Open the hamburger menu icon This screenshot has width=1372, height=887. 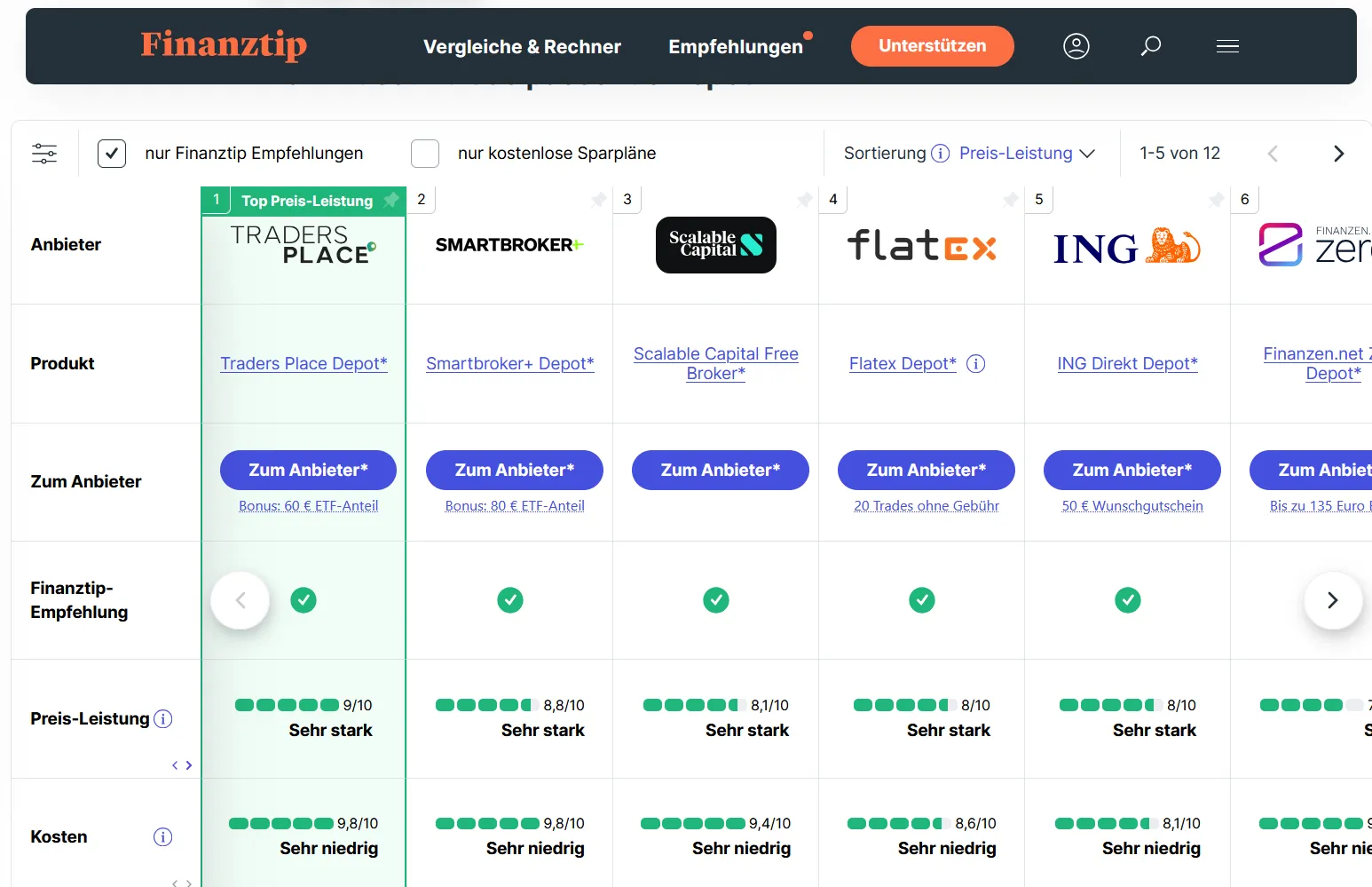[x=1227, y=46]
